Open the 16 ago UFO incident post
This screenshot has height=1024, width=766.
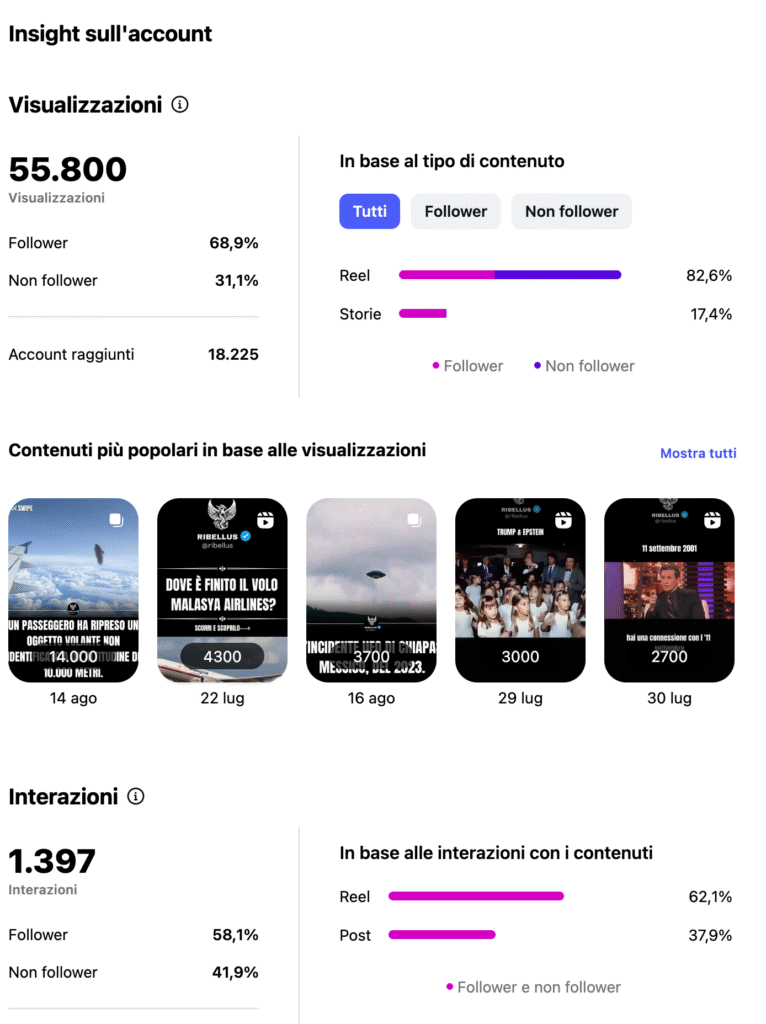coord(371,590)
